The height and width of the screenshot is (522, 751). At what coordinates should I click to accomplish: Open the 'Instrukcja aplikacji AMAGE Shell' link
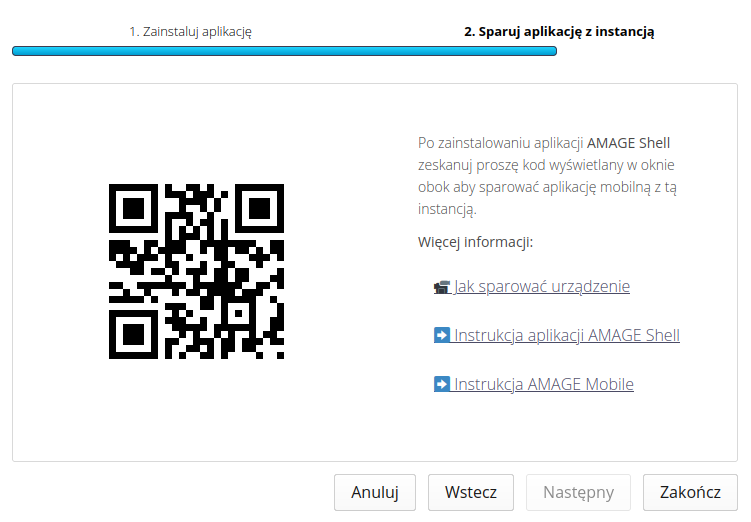[x=567, y=335]
